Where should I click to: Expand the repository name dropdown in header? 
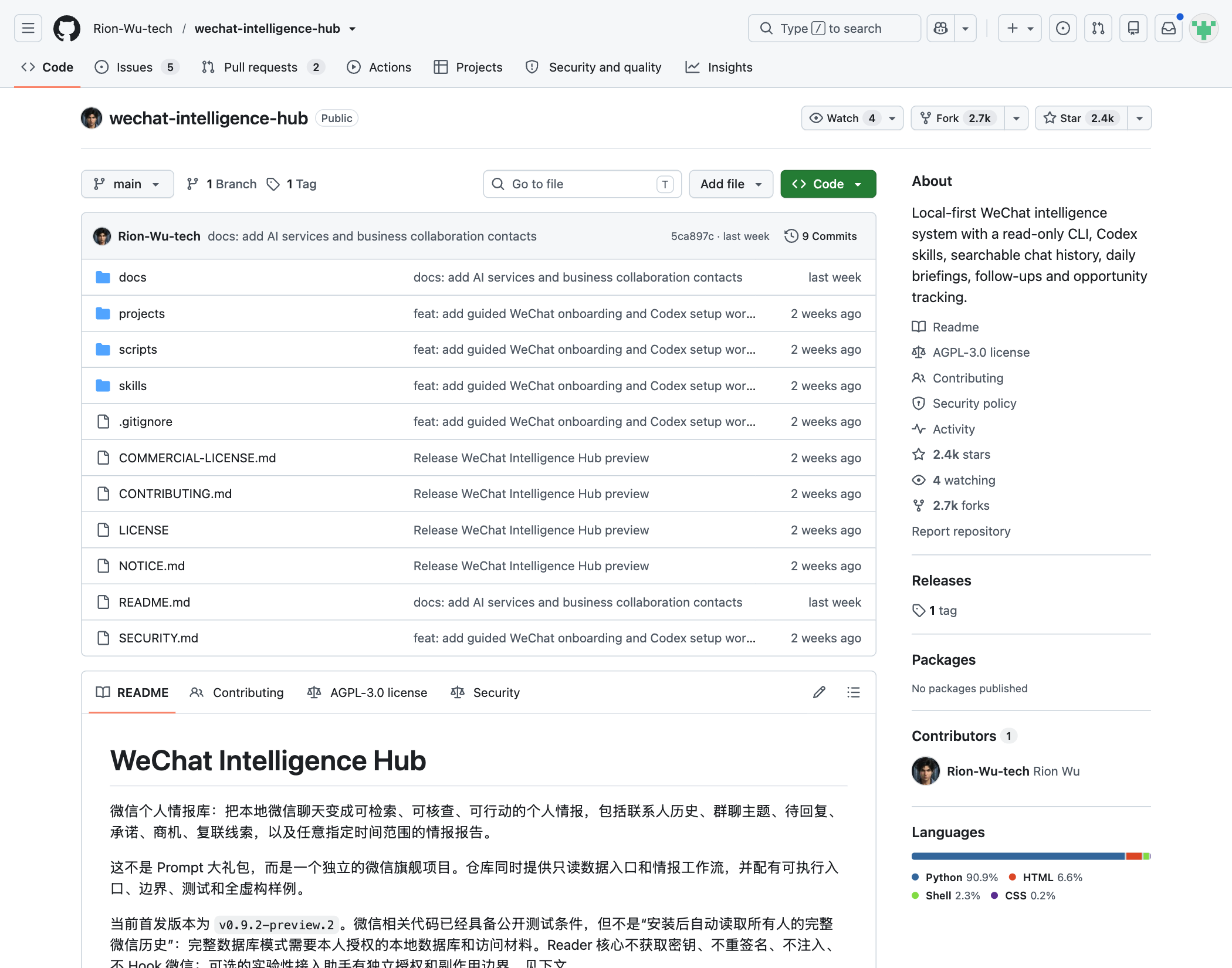[353, 29]
